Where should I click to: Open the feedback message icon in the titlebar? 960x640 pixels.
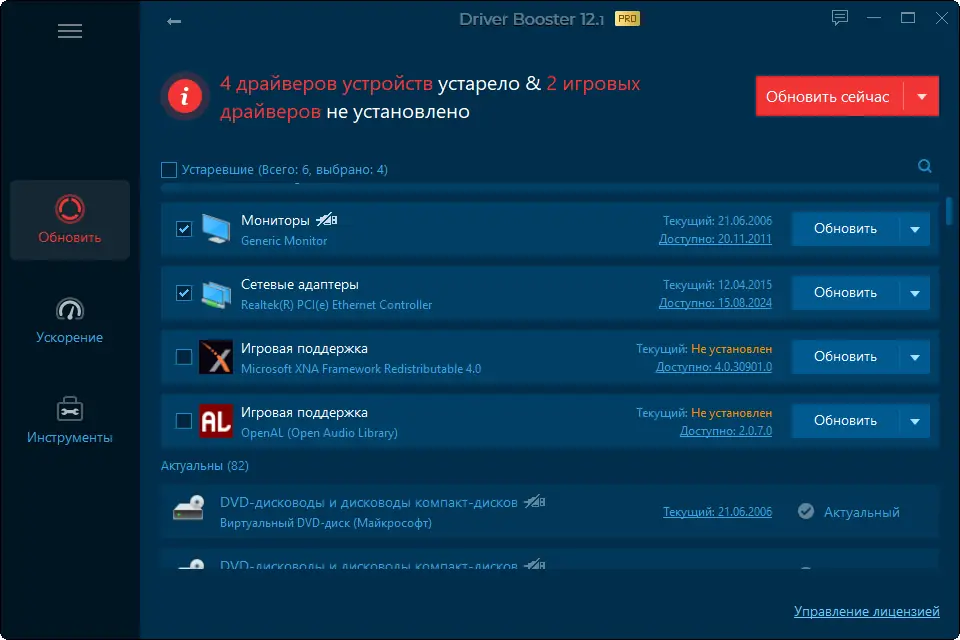(x=839, y=17)
